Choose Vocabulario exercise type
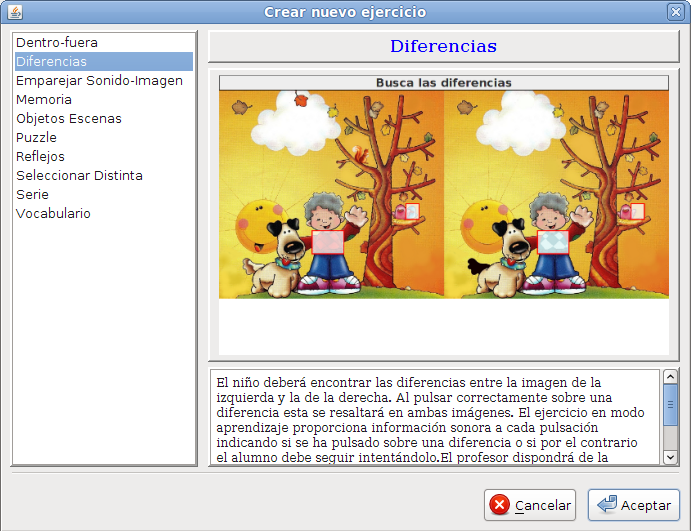Screen dimensions: 691x531 pos(104,213)
